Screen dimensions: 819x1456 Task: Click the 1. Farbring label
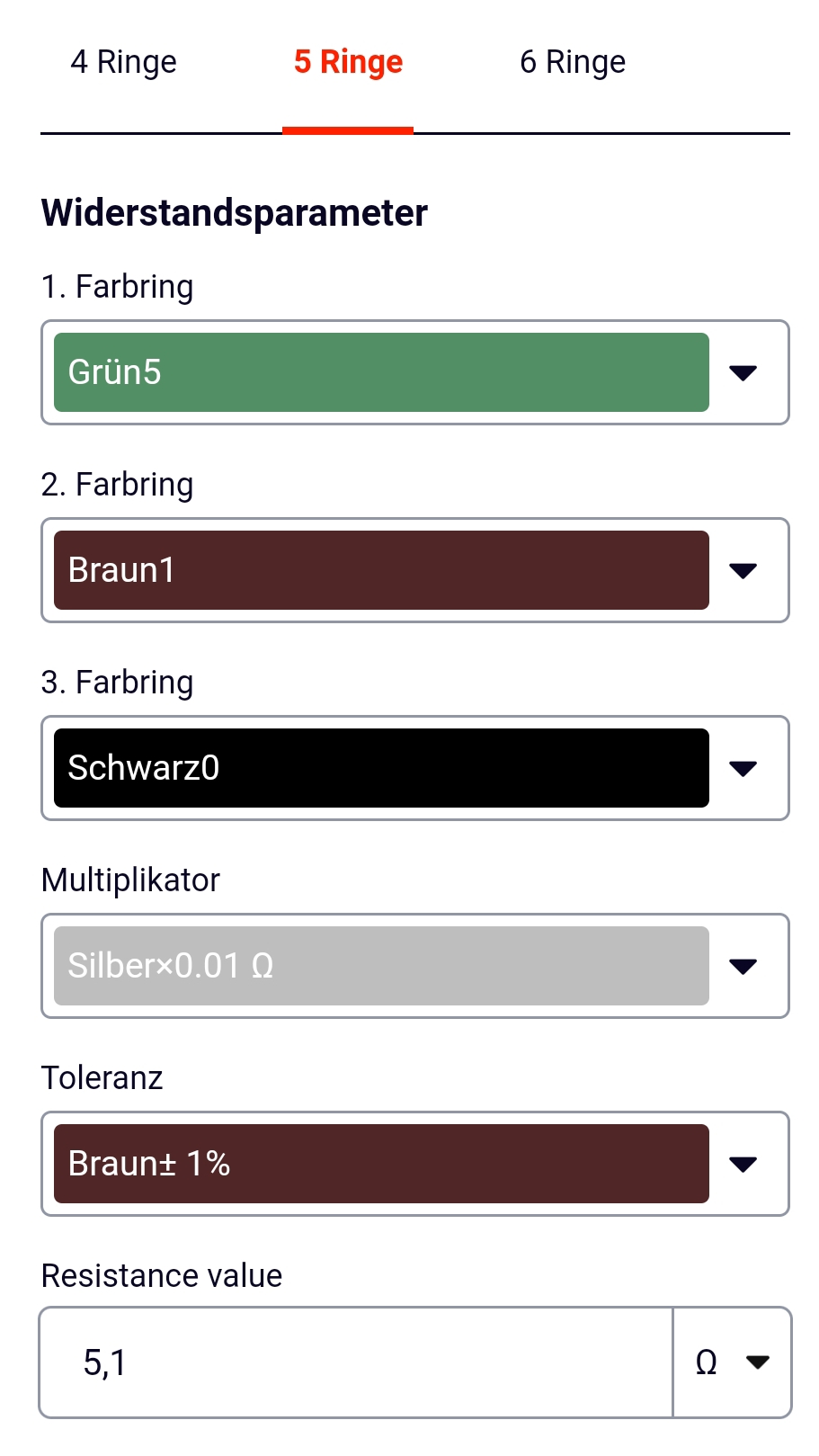coord(117,287)
